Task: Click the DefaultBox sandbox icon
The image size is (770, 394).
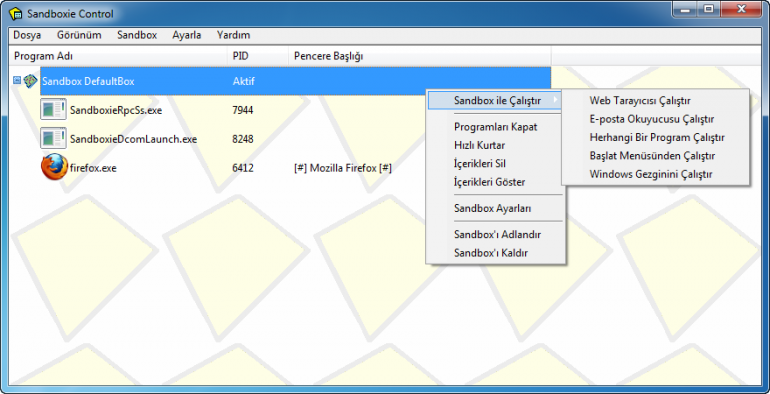Action: (30, 81)
